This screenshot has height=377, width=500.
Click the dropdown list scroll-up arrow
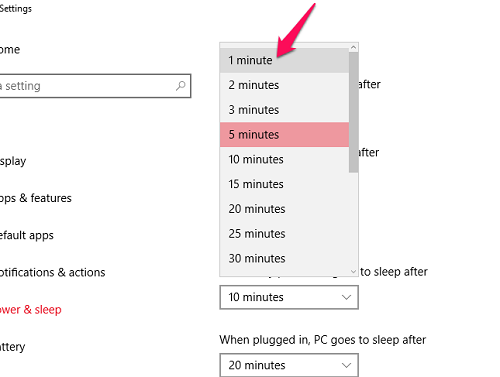(353, 48)
